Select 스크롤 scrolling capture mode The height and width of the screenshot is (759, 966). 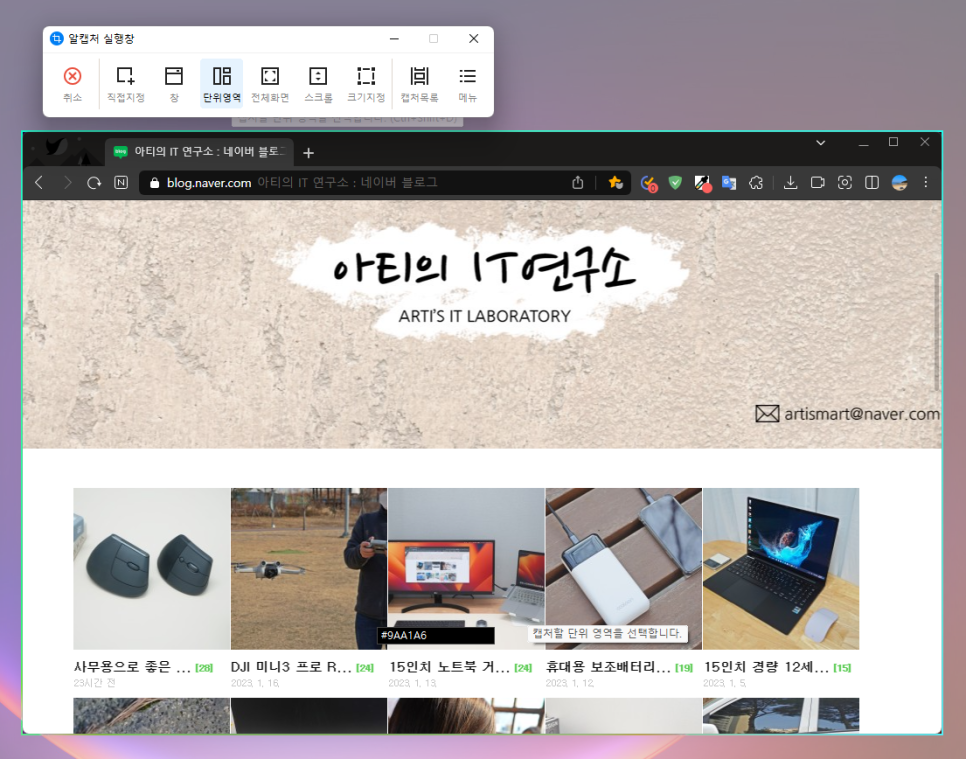tap(318, 84)
